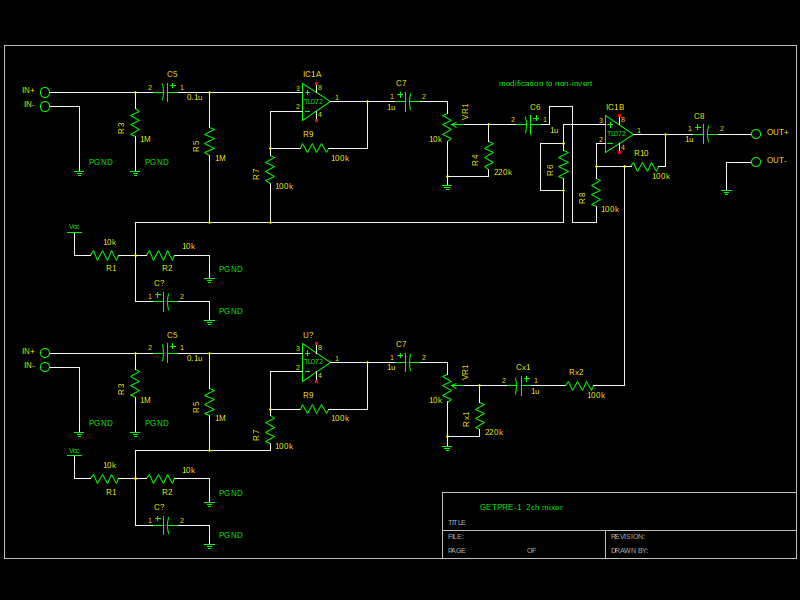
Task: Click the DRAWN BY: field label
Action: pos(630,551)
